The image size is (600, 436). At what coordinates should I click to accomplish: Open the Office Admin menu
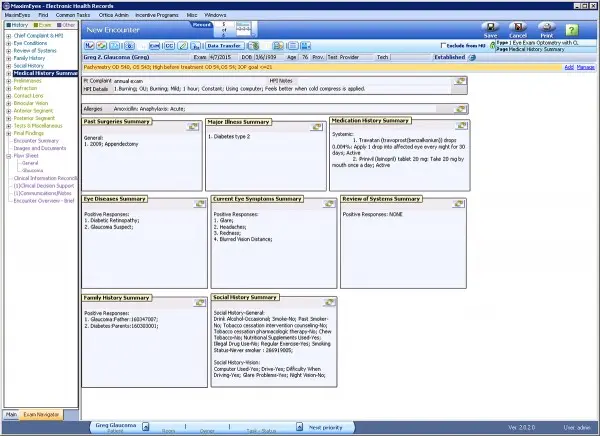(x=114, y=15)
